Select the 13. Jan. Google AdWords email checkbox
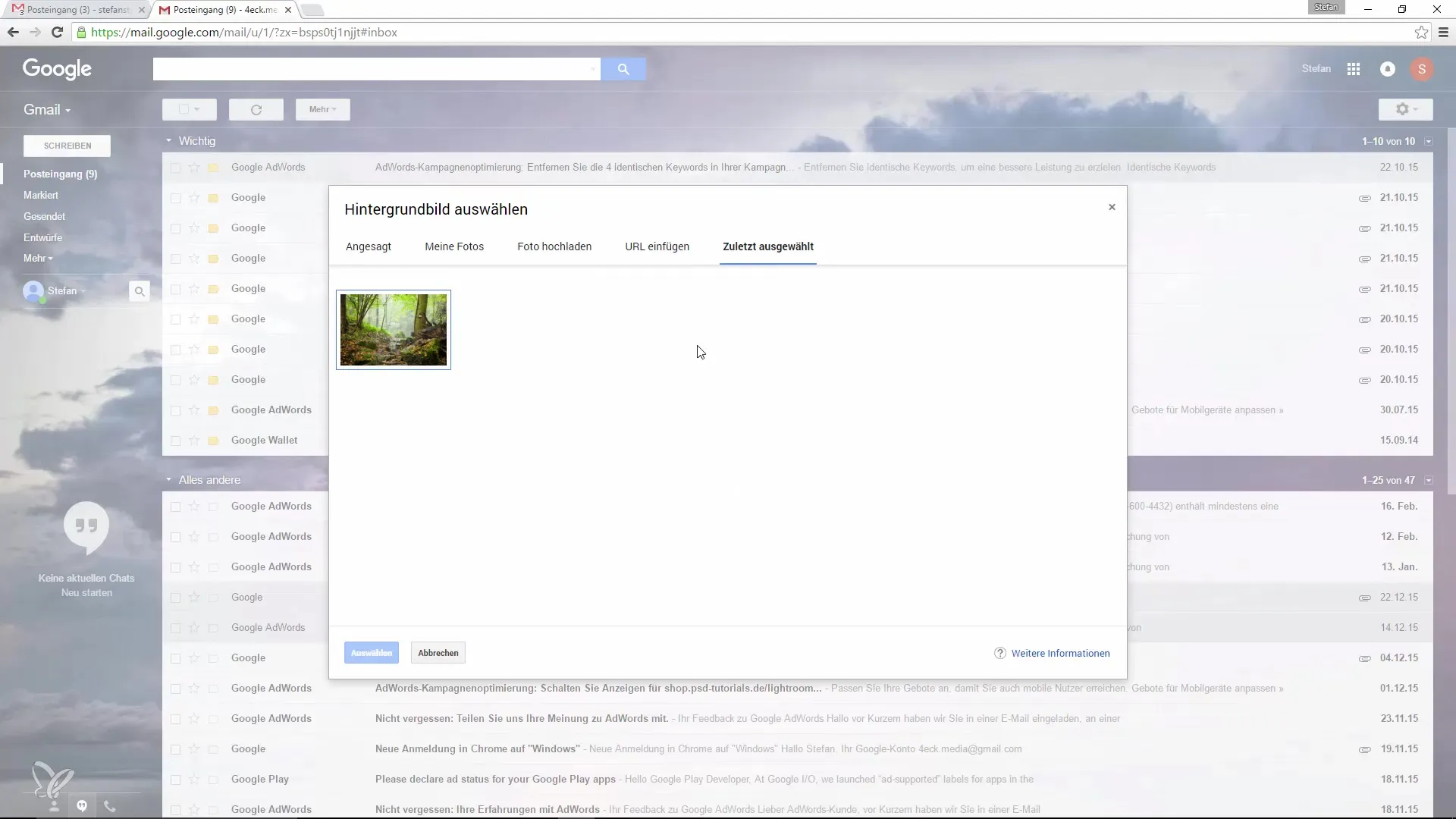 [175, 567]
